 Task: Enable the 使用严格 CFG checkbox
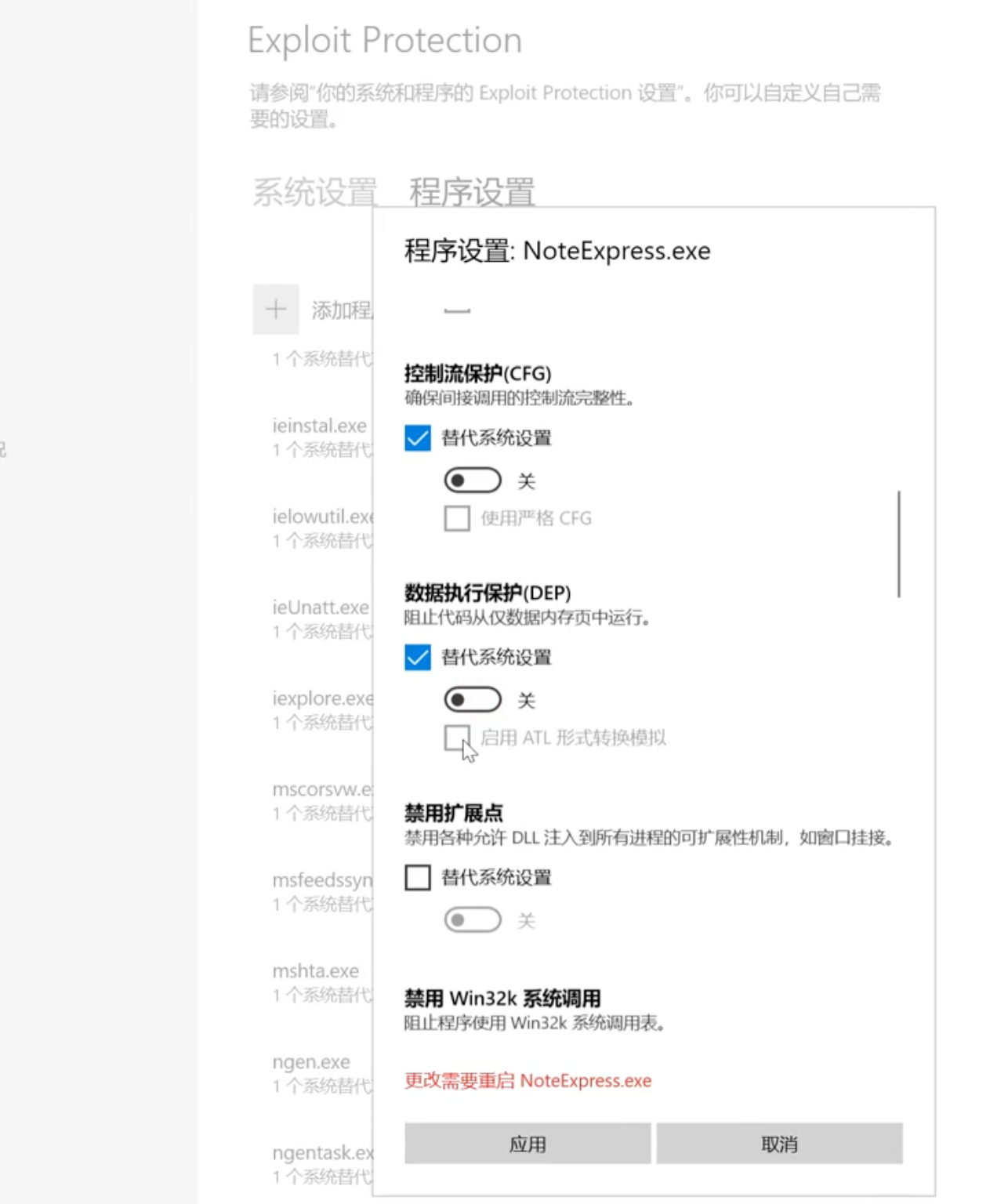tap(457, 518)
